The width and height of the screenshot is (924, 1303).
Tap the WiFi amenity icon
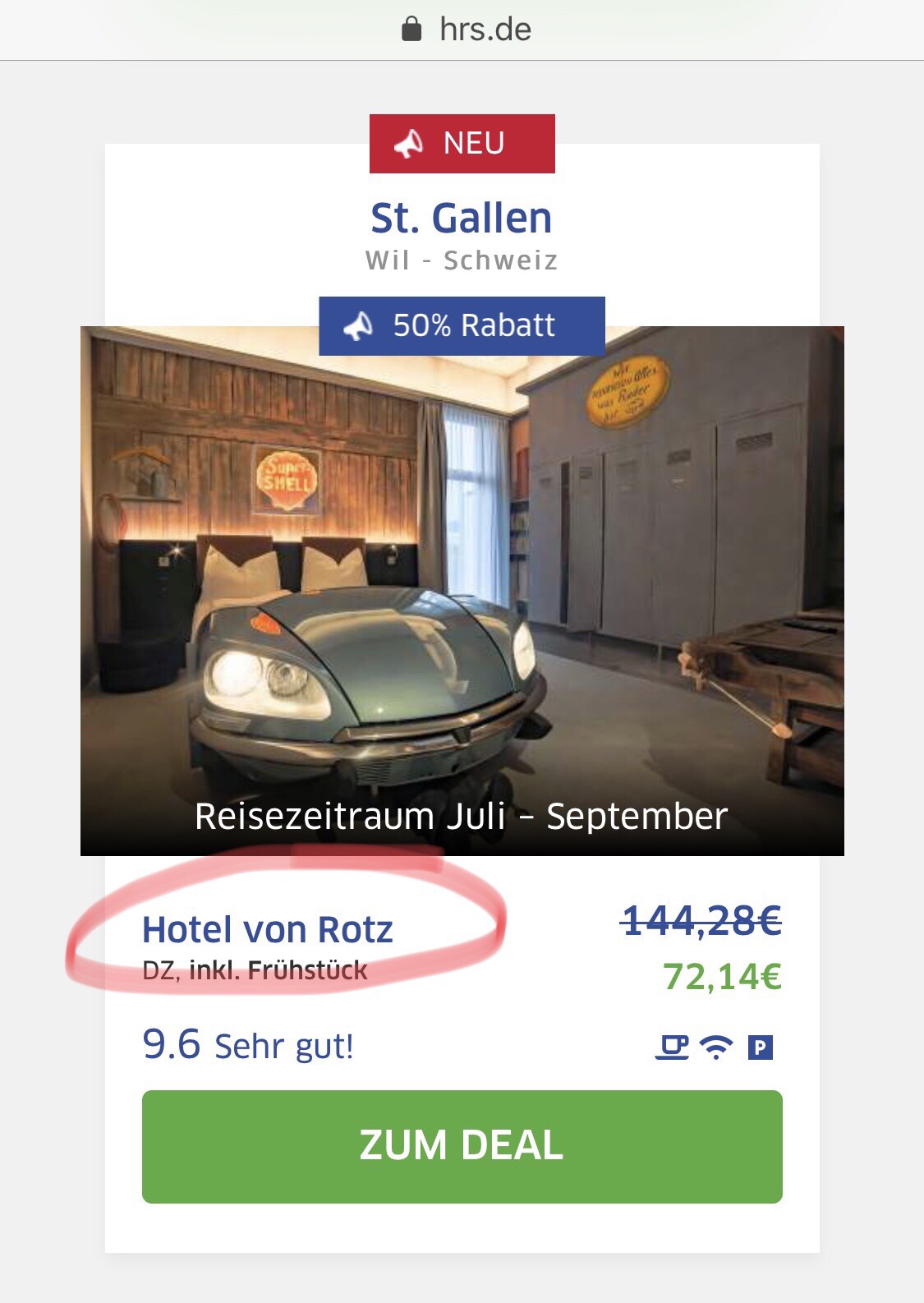pyautogui.click(x=716, y=1047)
